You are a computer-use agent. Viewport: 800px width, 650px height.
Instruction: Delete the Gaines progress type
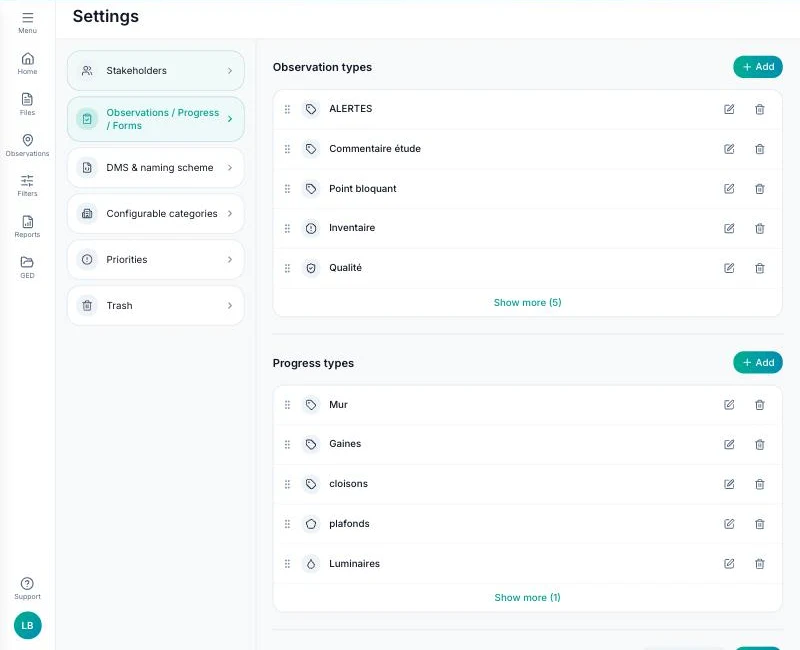coord(760,444)
